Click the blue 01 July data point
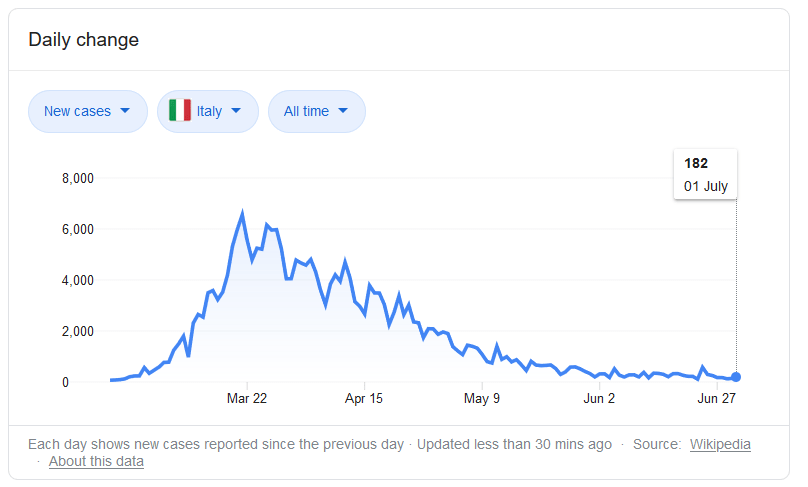 click(736, 377)
